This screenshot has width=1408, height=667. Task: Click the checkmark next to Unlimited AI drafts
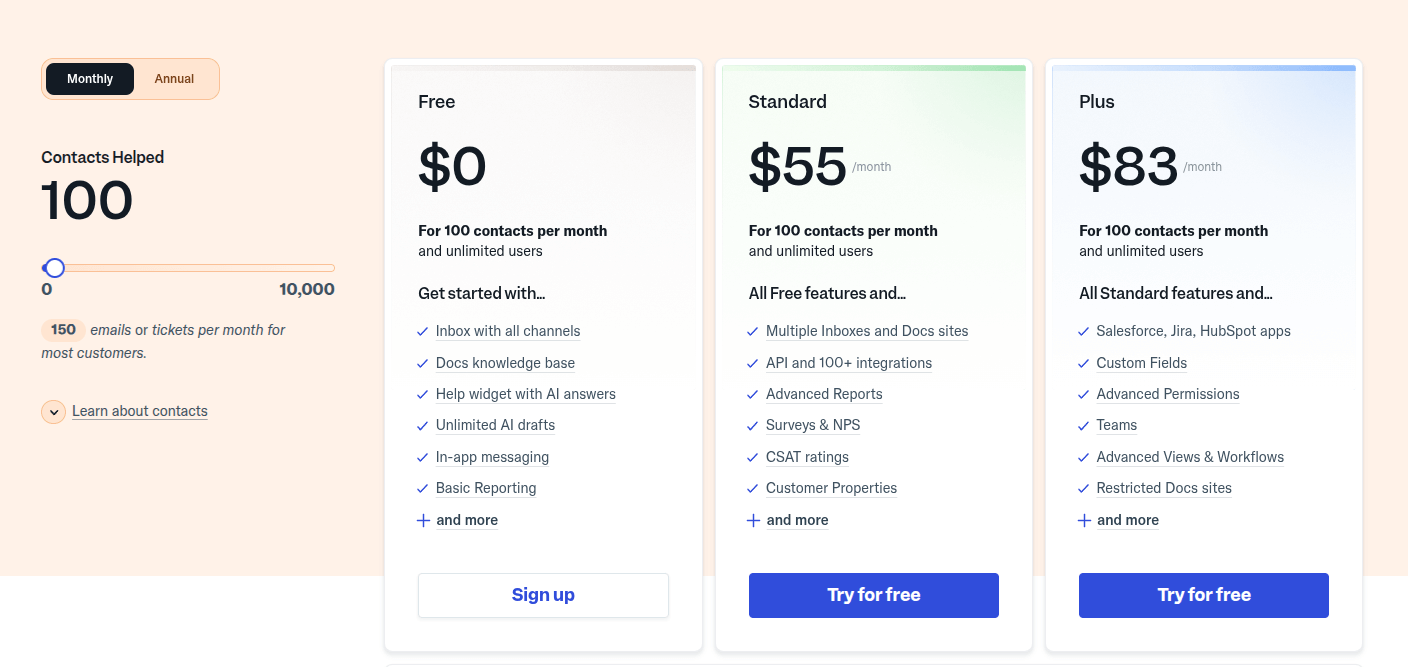pyautogui.click(x=423, y=426)
